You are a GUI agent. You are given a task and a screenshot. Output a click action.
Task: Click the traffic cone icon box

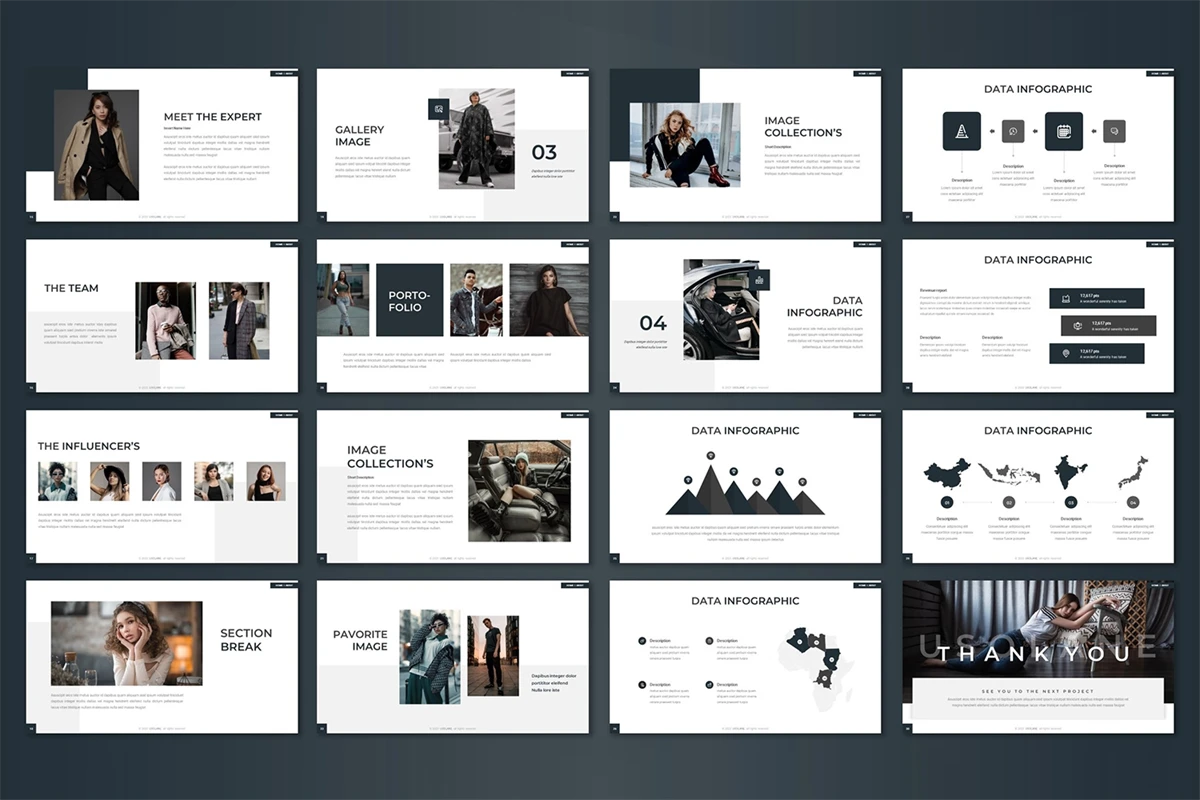[x=962, y=131]
